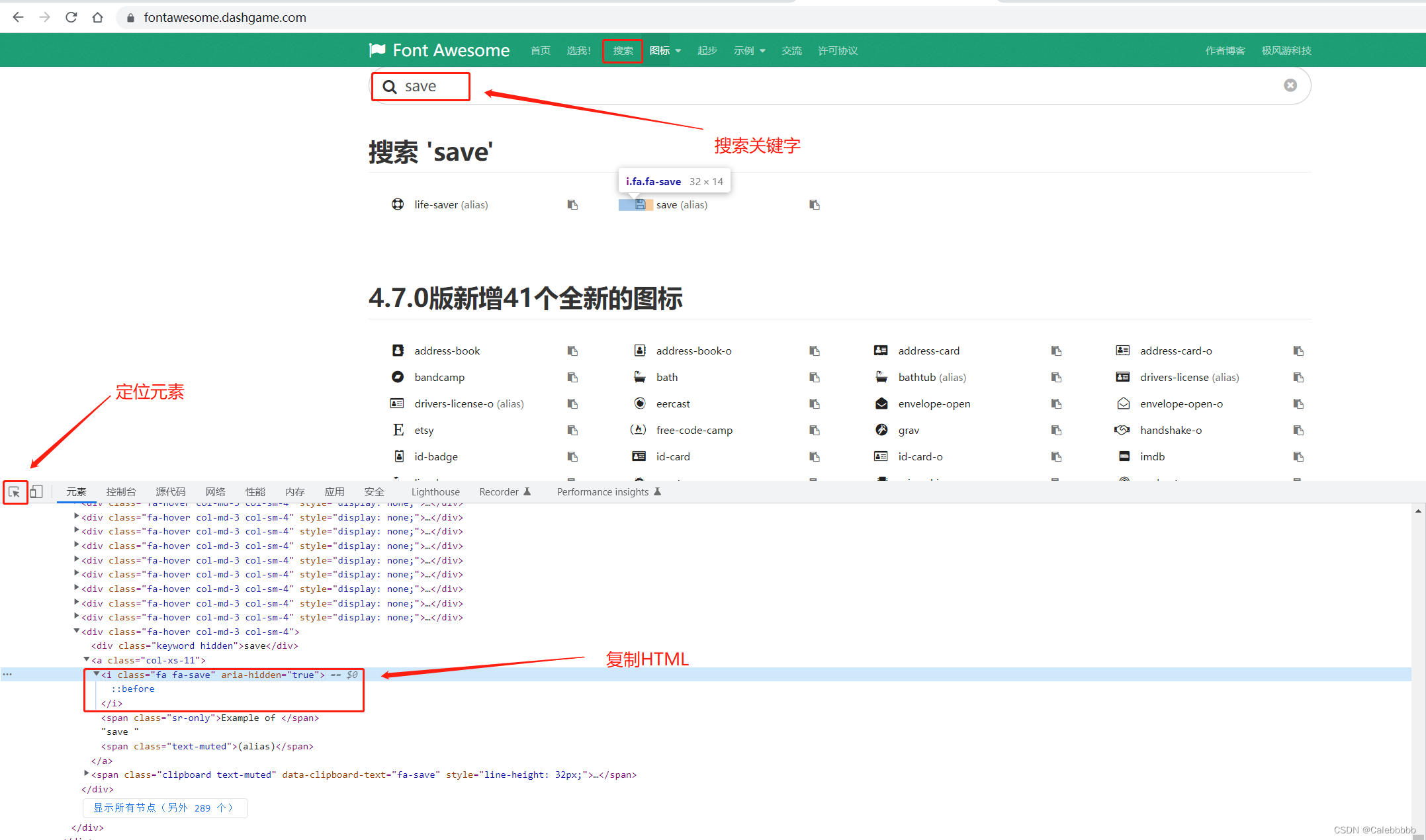Switch to the 源代码 DevTools tab
Screen dimensions: 1426x840
(x=171, y=492)
